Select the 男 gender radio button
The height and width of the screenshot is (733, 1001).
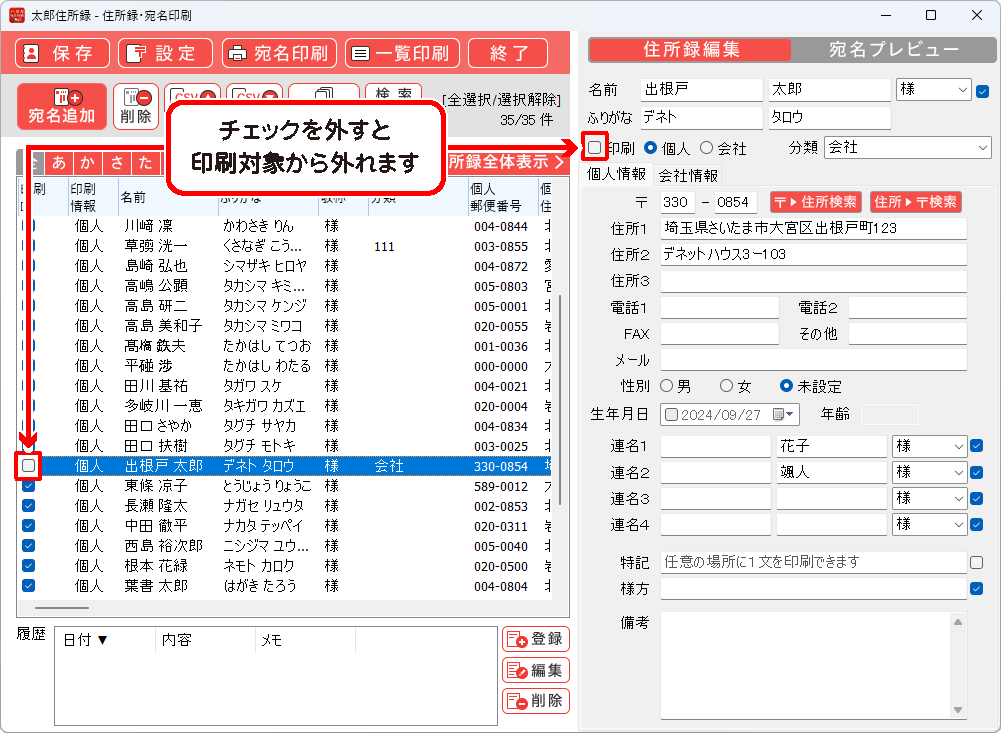[x=666, y=386]
